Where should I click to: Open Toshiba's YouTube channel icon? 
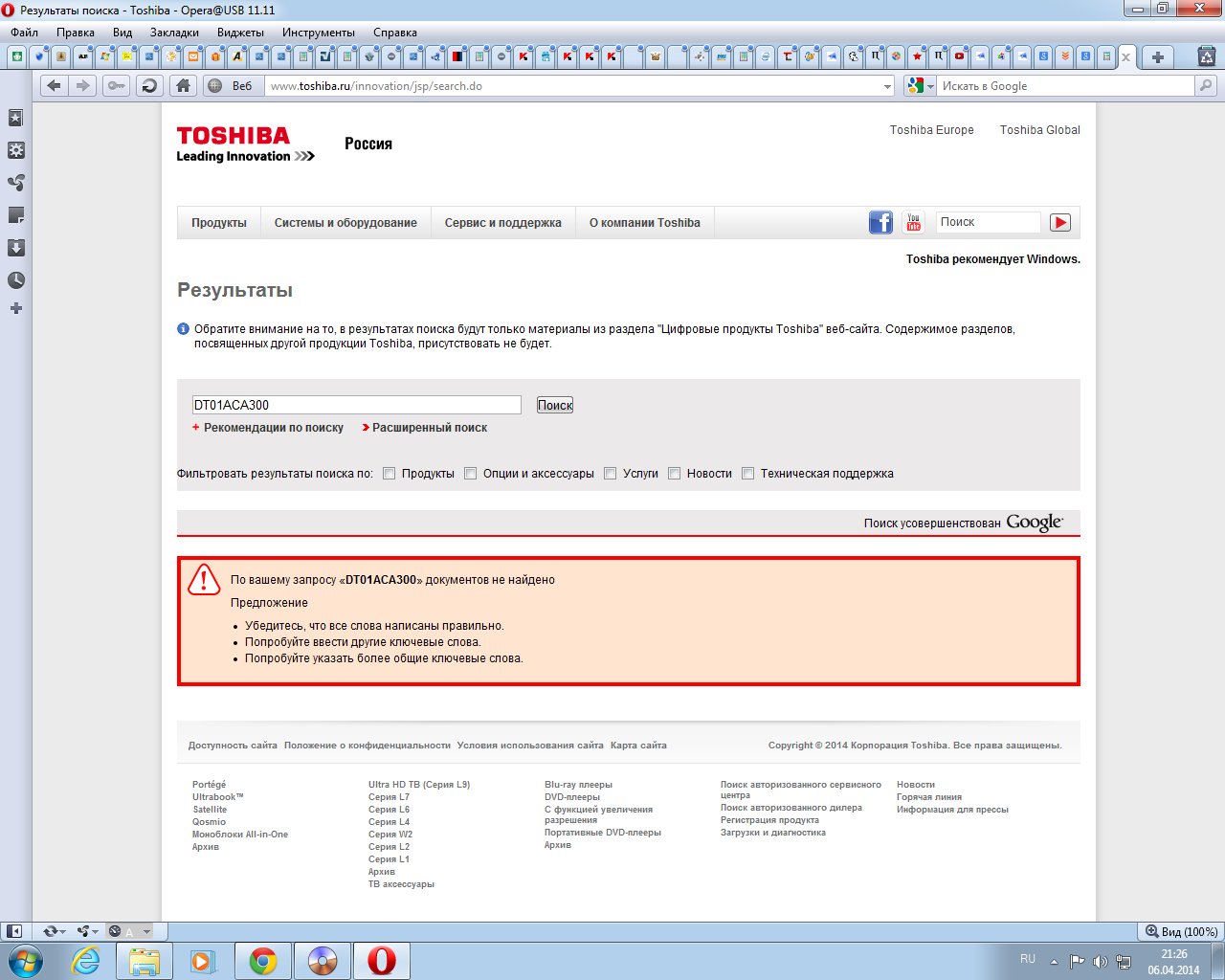click(913, 222)
